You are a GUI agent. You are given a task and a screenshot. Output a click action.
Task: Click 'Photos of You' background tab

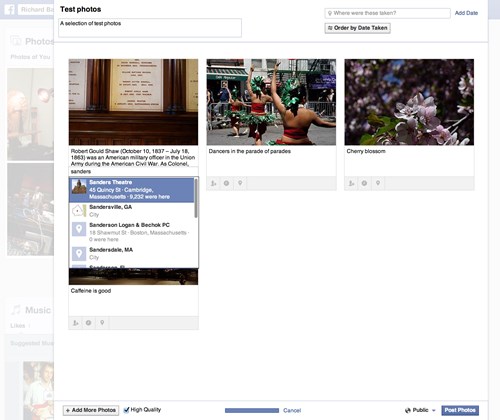pos(30,57)
